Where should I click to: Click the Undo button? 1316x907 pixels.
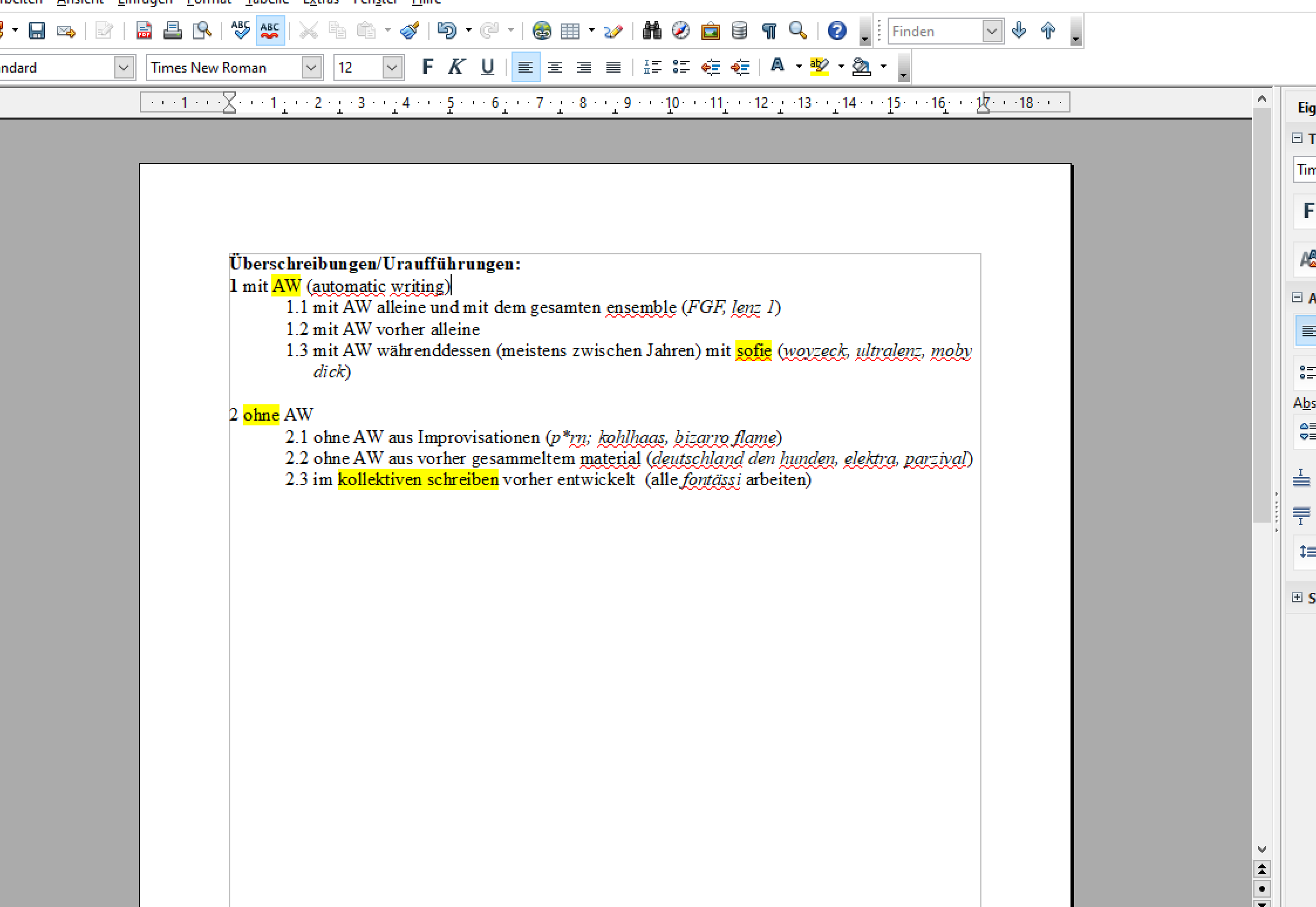[446, 30]
